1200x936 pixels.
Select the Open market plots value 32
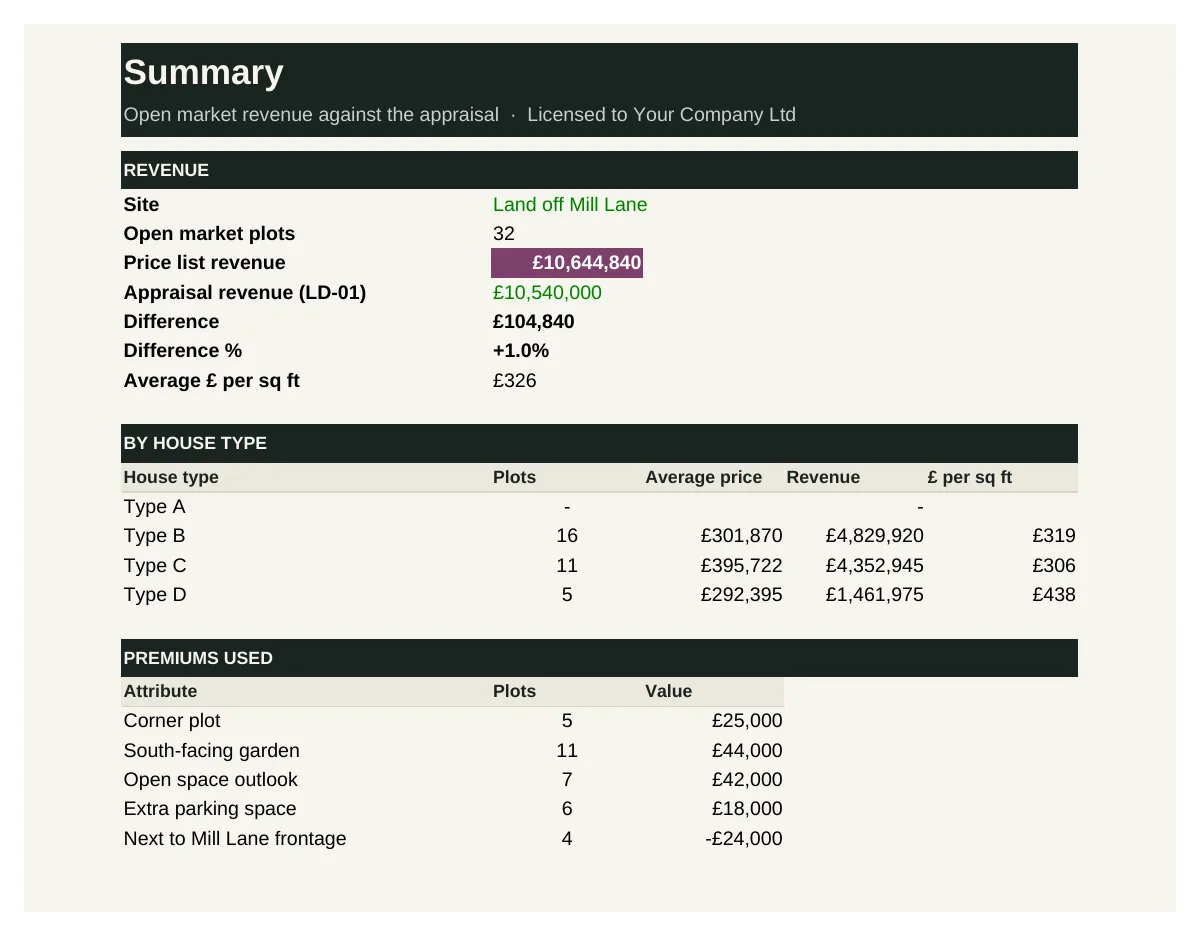click(504, 234)
